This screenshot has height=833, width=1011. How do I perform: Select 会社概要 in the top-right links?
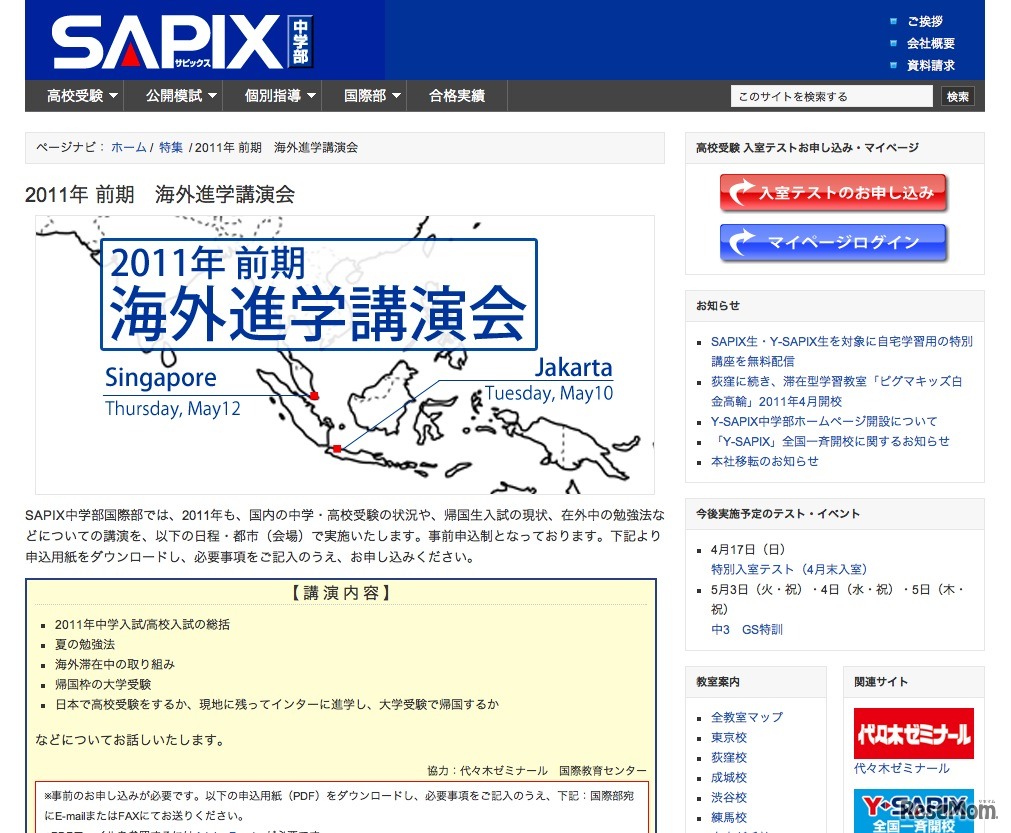929,41
